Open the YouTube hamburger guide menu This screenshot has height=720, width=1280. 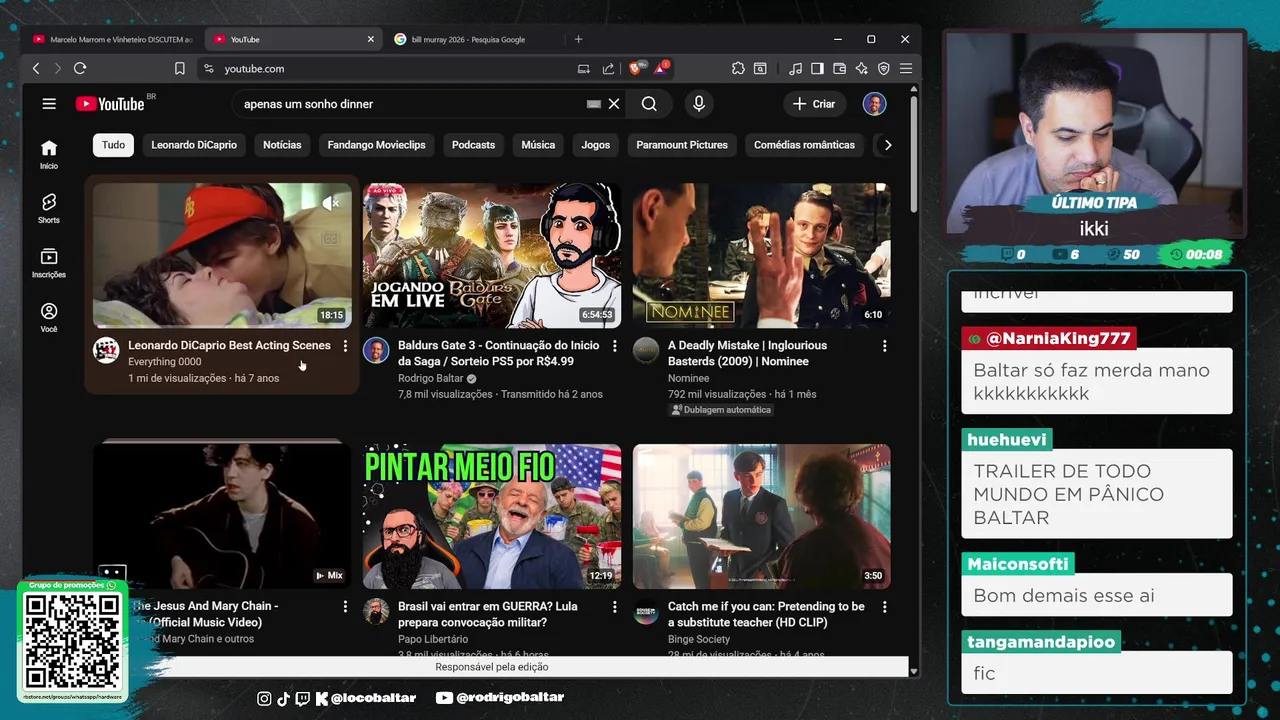click(x=49, y=104)
